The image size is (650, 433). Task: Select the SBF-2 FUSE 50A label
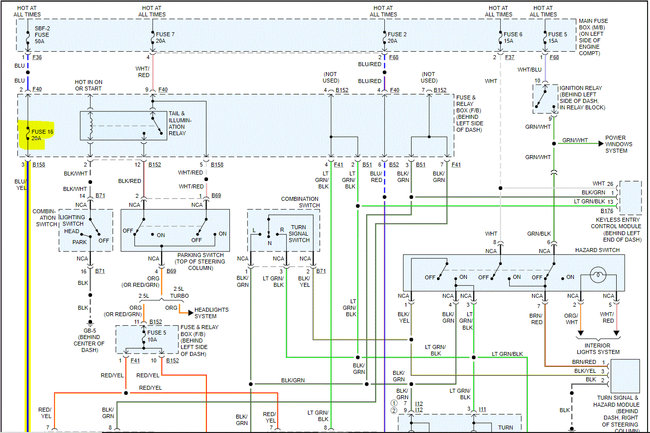[42, 35]
